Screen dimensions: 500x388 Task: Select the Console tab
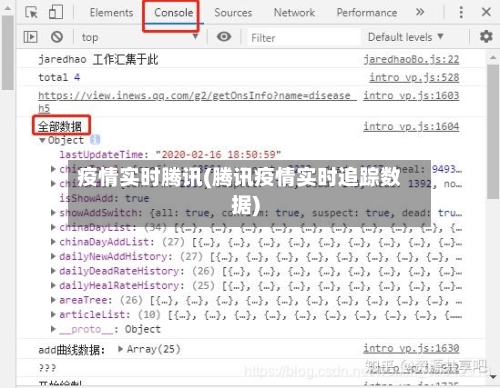[x=174, y=13]
